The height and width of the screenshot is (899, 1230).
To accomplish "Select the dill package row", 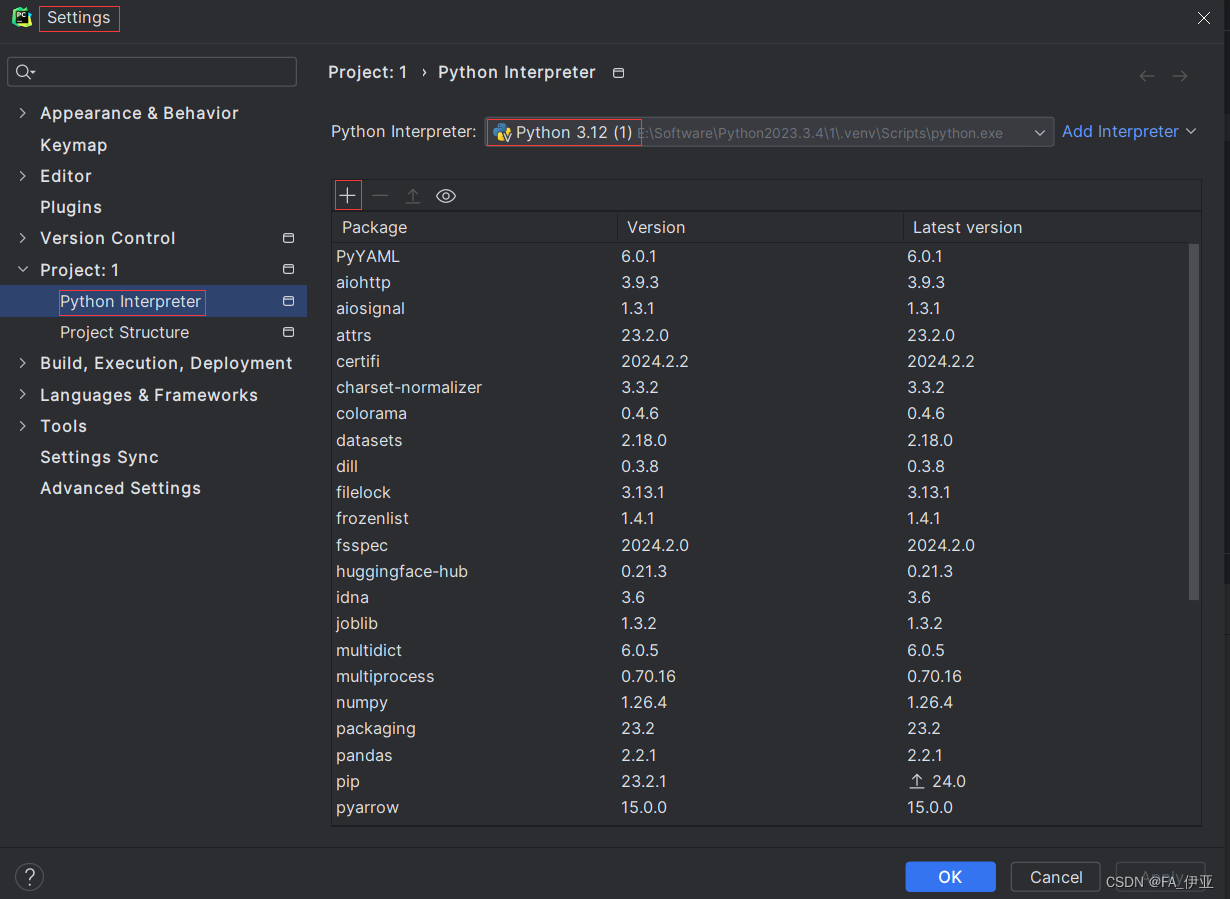I will point(760,466).
